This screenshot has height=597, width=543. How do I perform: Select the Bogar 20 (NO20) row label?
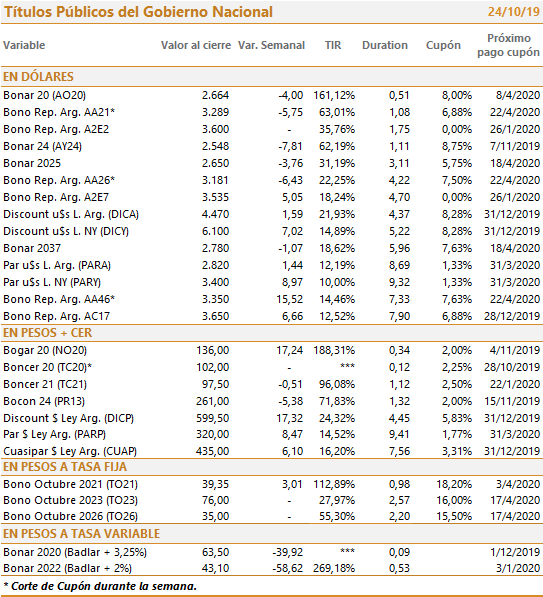[x=45, y=350]
